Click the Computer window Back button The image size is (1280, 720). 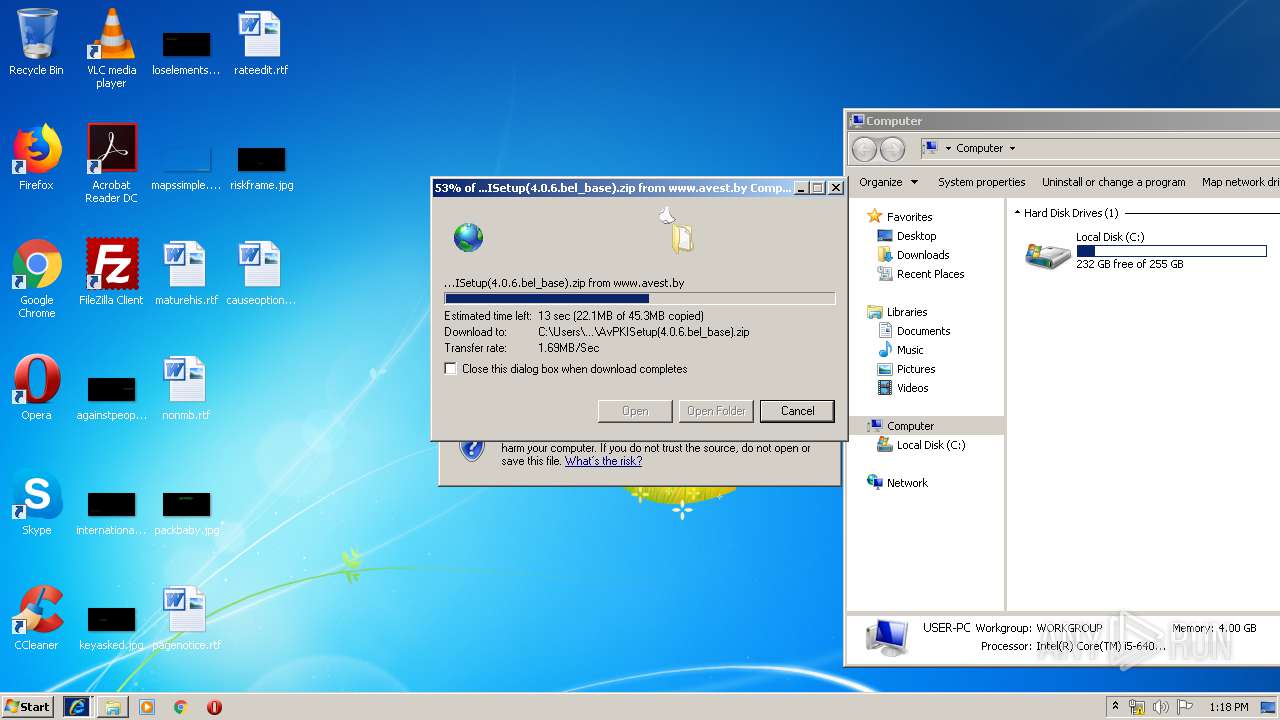[x=864, y=149]
